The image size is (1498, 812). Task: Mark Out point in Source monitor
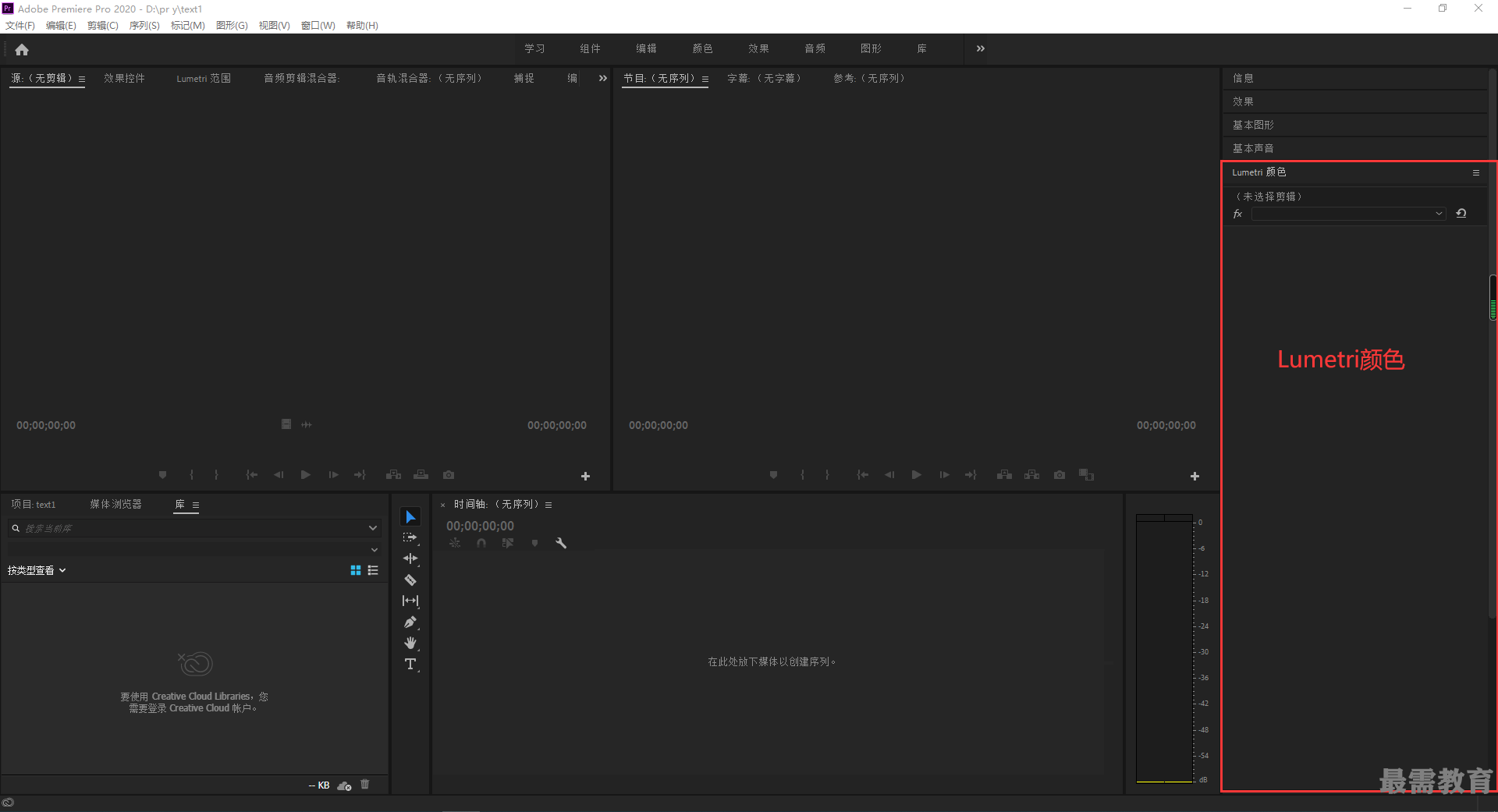216,474
